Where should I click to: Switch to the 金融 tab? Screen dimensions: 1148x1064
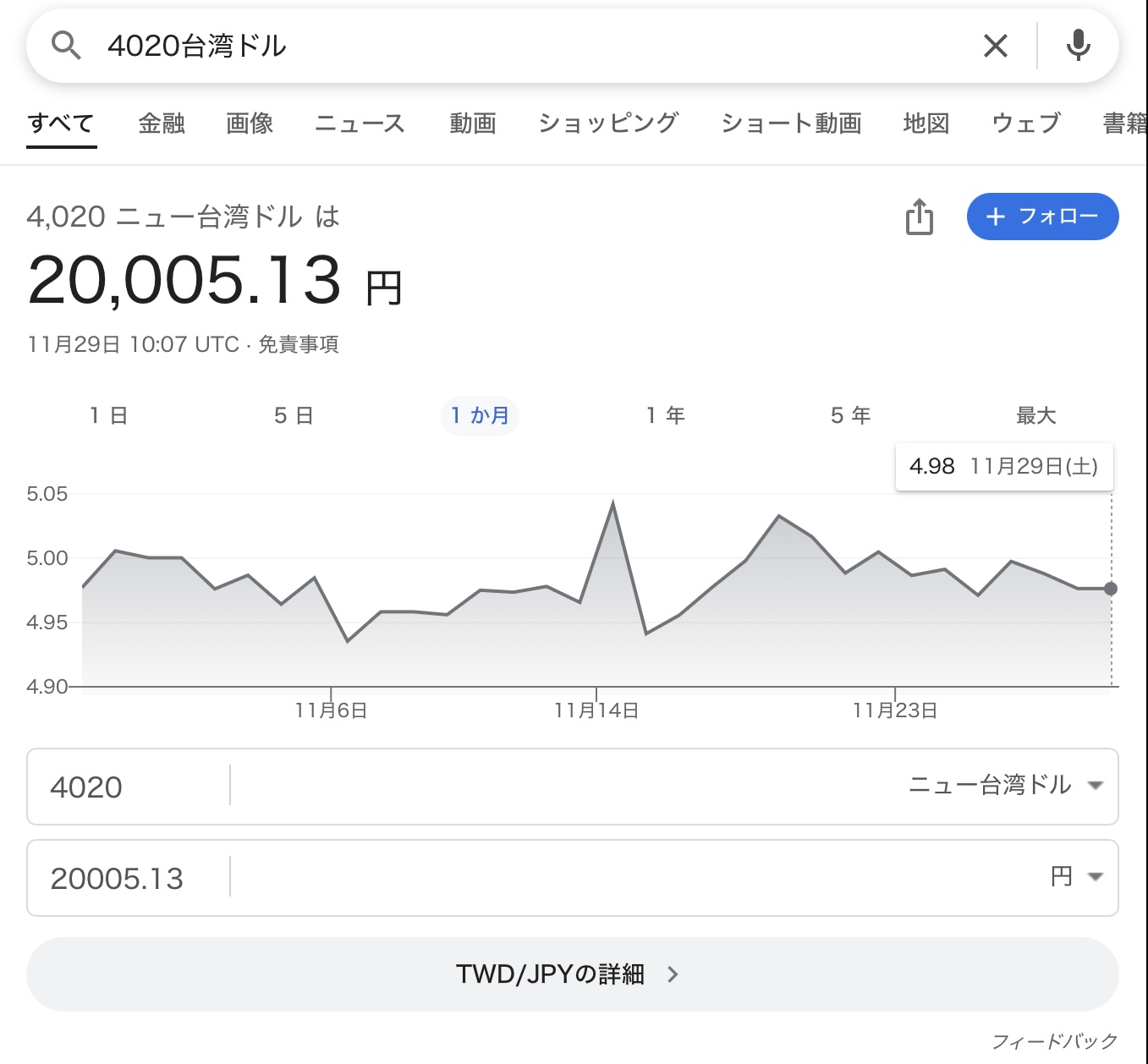(x=162, y=123)
